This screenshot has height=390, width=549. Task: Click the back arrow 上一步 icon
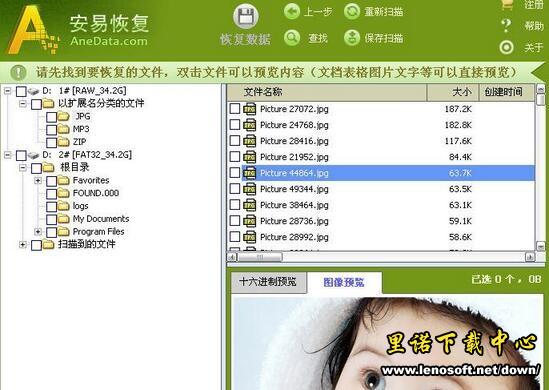click(292, 11)
